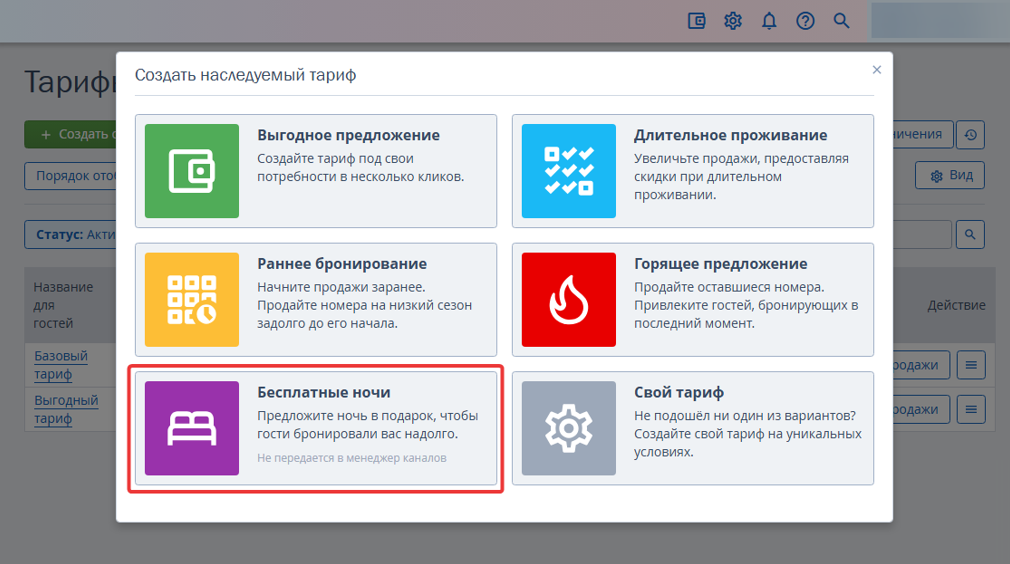The image size is (1010, 564).
Task: Select the Свой тариф title
Action: [x=679, y=393]
